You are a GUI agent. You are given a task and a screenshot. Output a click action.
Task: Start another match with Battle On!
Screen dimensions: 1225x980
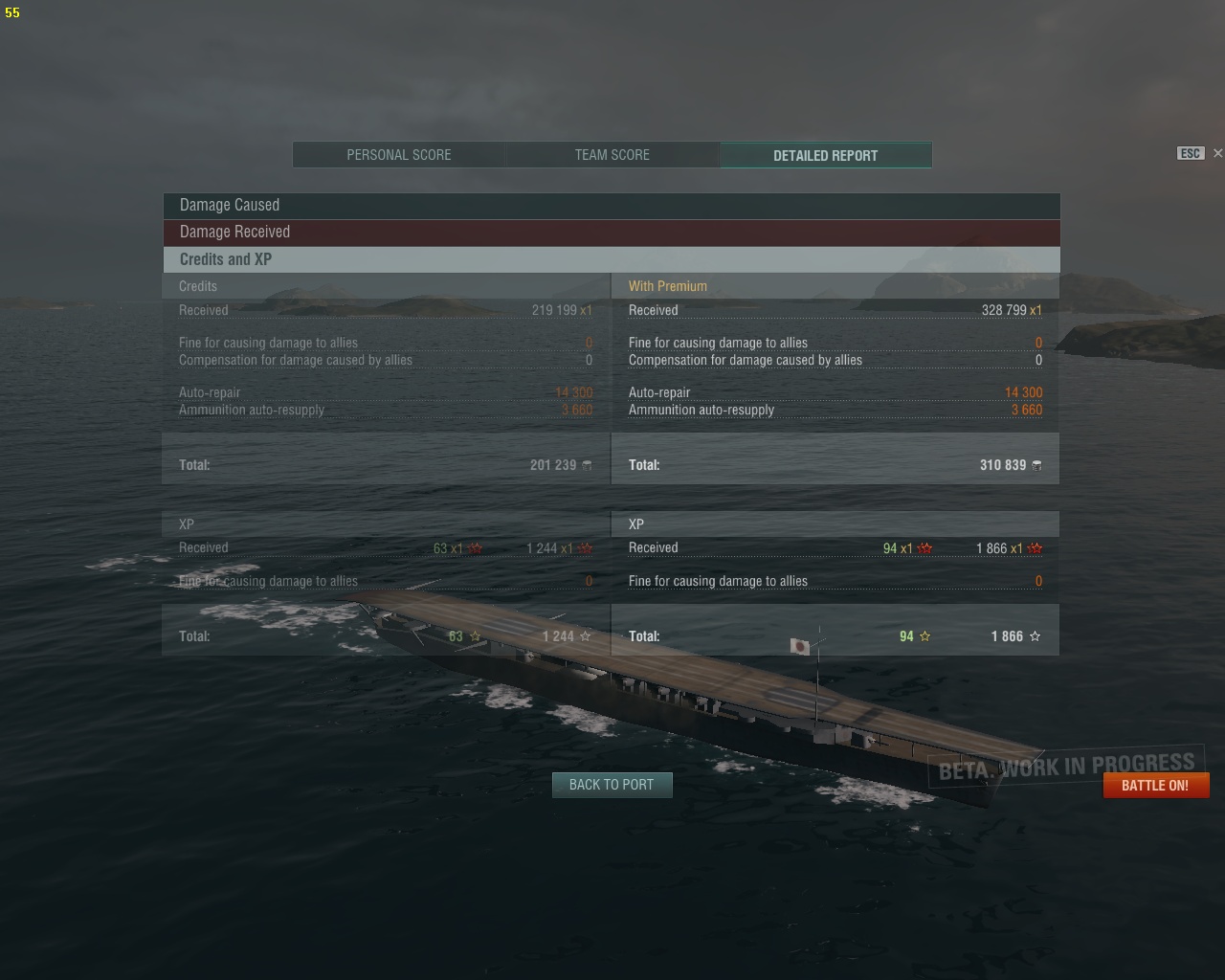point(1155,785)
